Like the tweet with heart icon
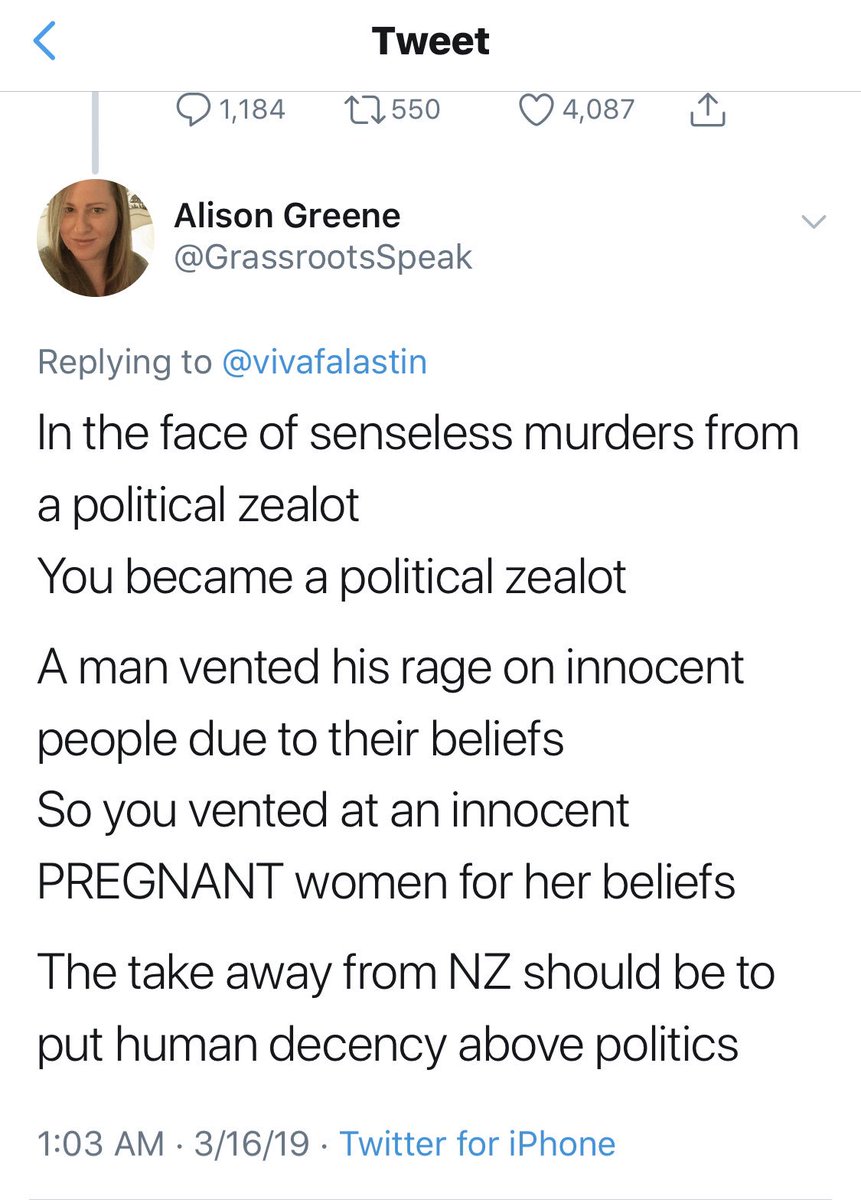861x1200 pixels. click(538, 109)
